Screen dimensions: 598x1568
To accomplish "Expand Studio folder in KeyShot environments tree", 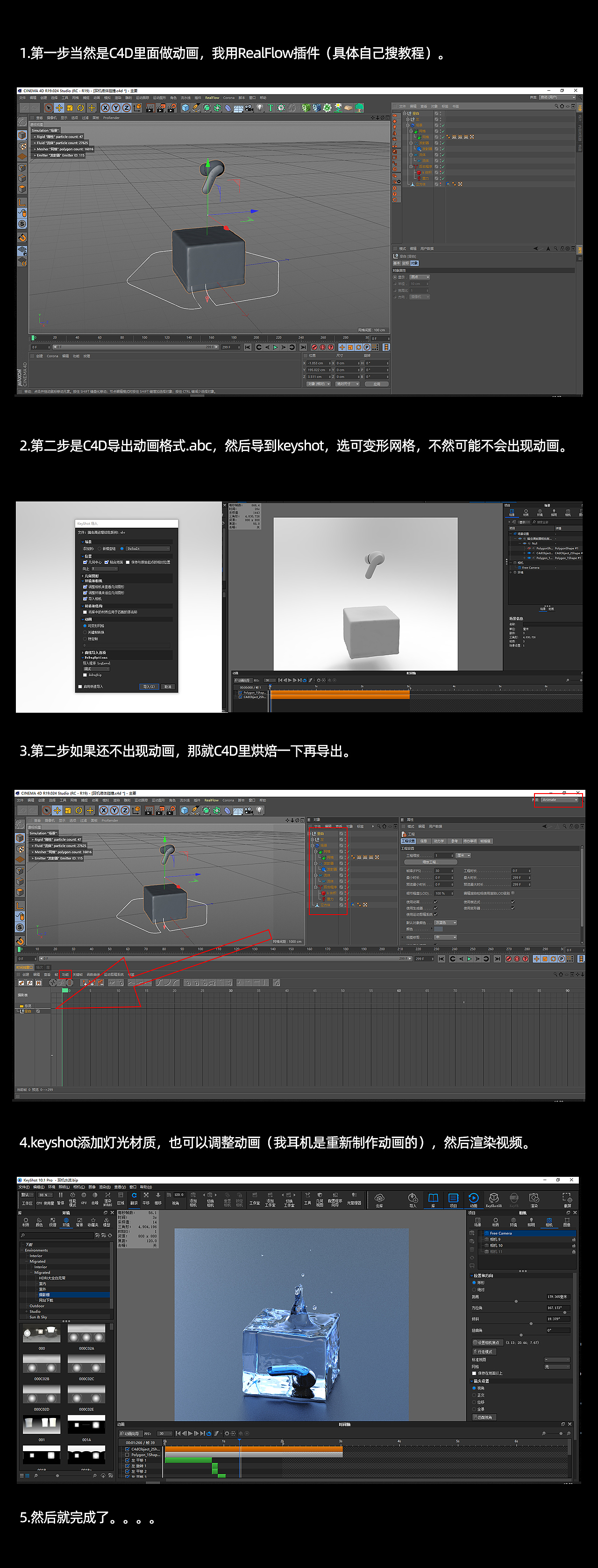I will click(x=27, y=1312).
